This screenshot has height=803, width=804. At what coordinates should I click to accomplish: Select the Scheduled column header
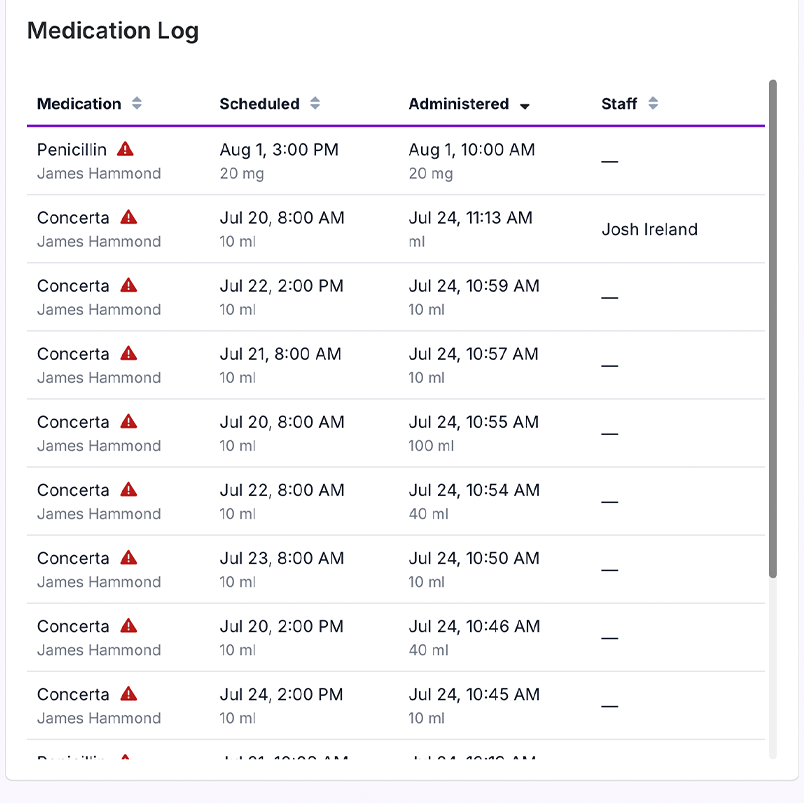(260, 103)
